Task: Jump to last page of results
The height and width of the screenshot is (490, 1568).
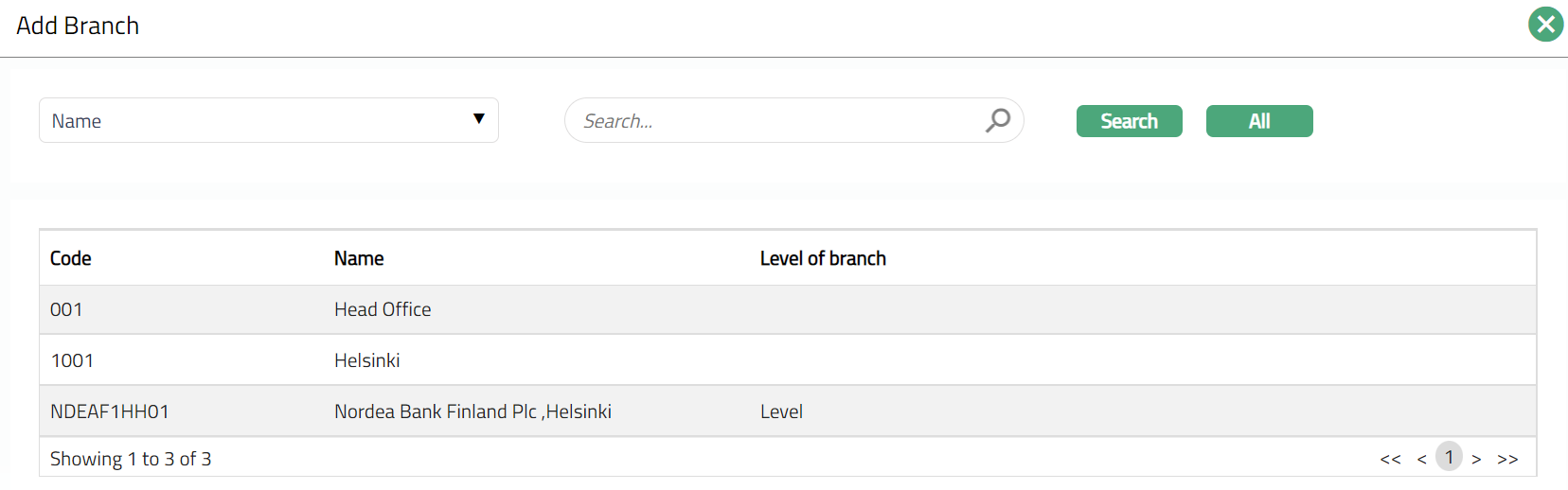Action: pos(1507,459)
